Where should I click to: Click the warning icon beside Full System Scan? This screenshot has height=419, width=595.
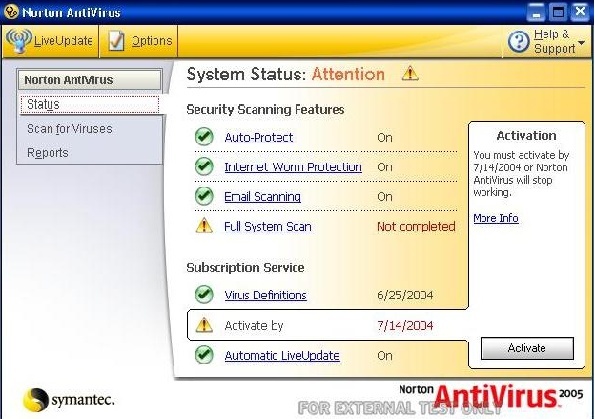pos(204,225)
